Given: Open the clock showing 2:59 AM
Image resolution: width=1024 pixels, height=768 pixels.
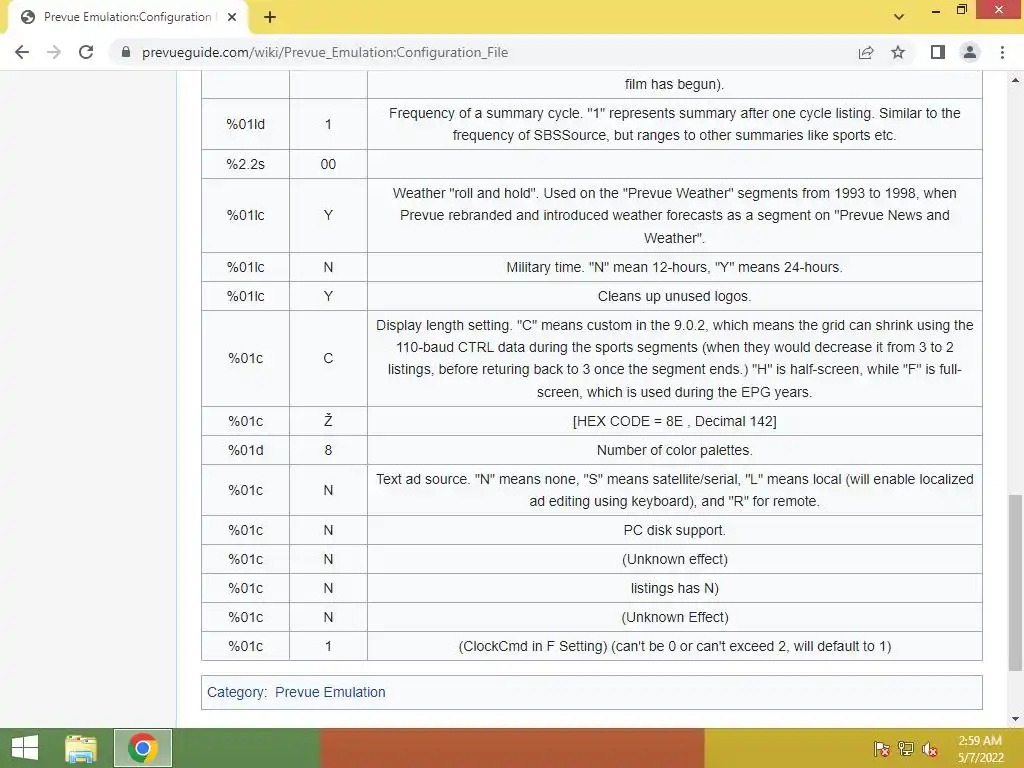Looking at the screenshot, I should pyautogui.click(x=980, y=749).
